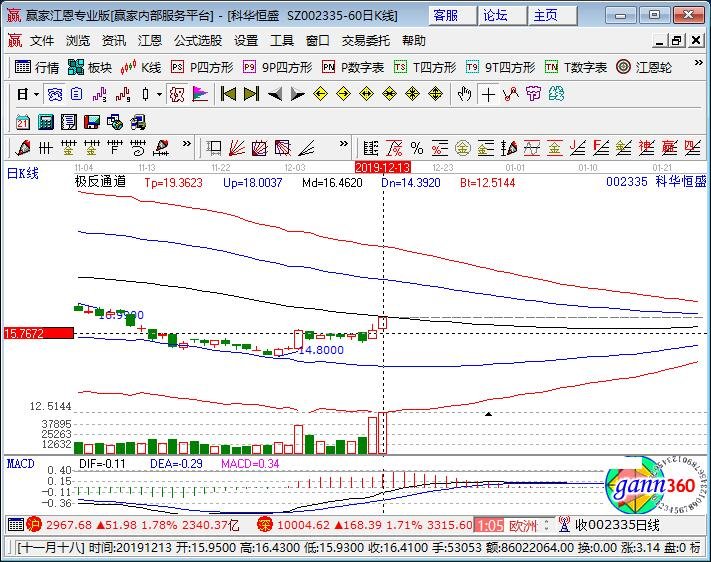The image size is (711, 562).
Task: Click the 沪 Shanghai index icon
Action: click(34, 525)
